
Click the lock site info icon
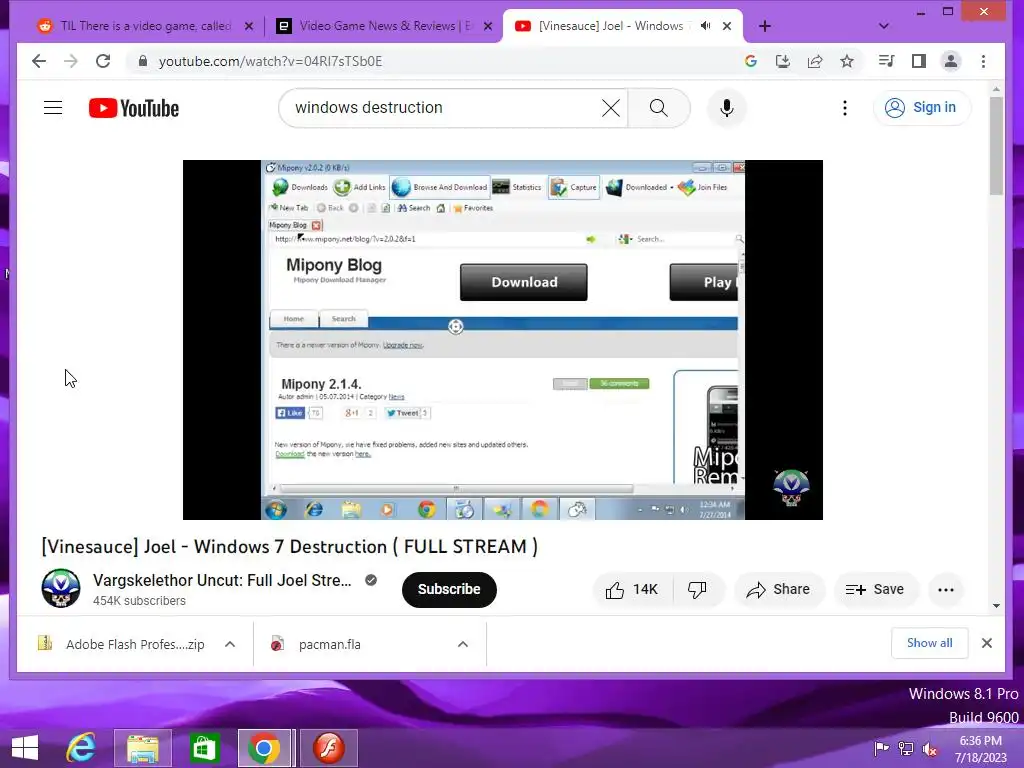tap(143, 61)
